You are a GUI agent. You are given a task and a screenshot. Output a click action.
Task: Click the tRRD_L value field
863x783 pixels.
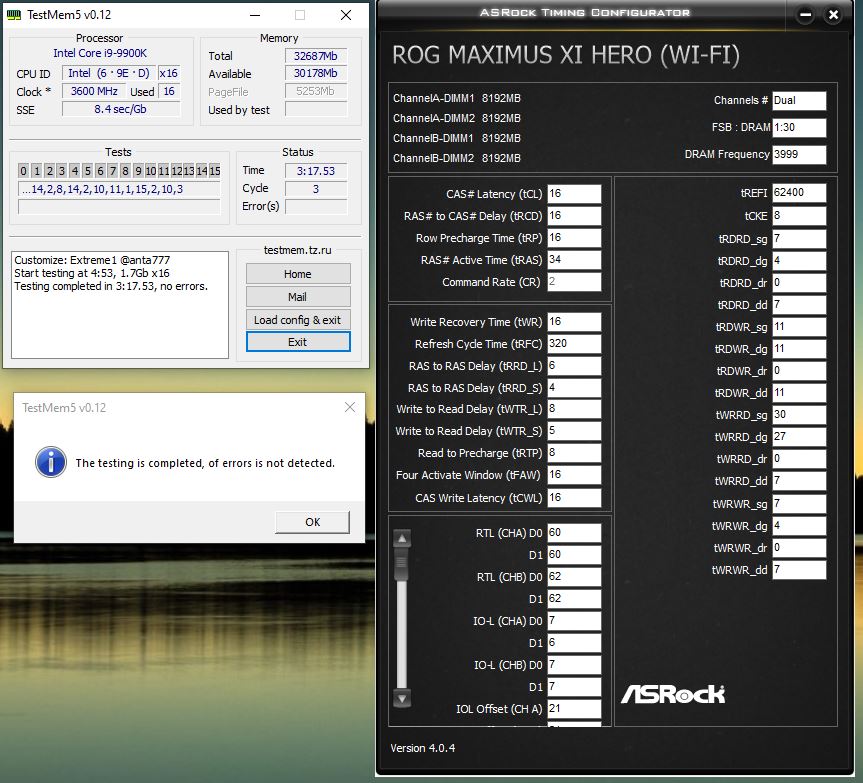574,366
